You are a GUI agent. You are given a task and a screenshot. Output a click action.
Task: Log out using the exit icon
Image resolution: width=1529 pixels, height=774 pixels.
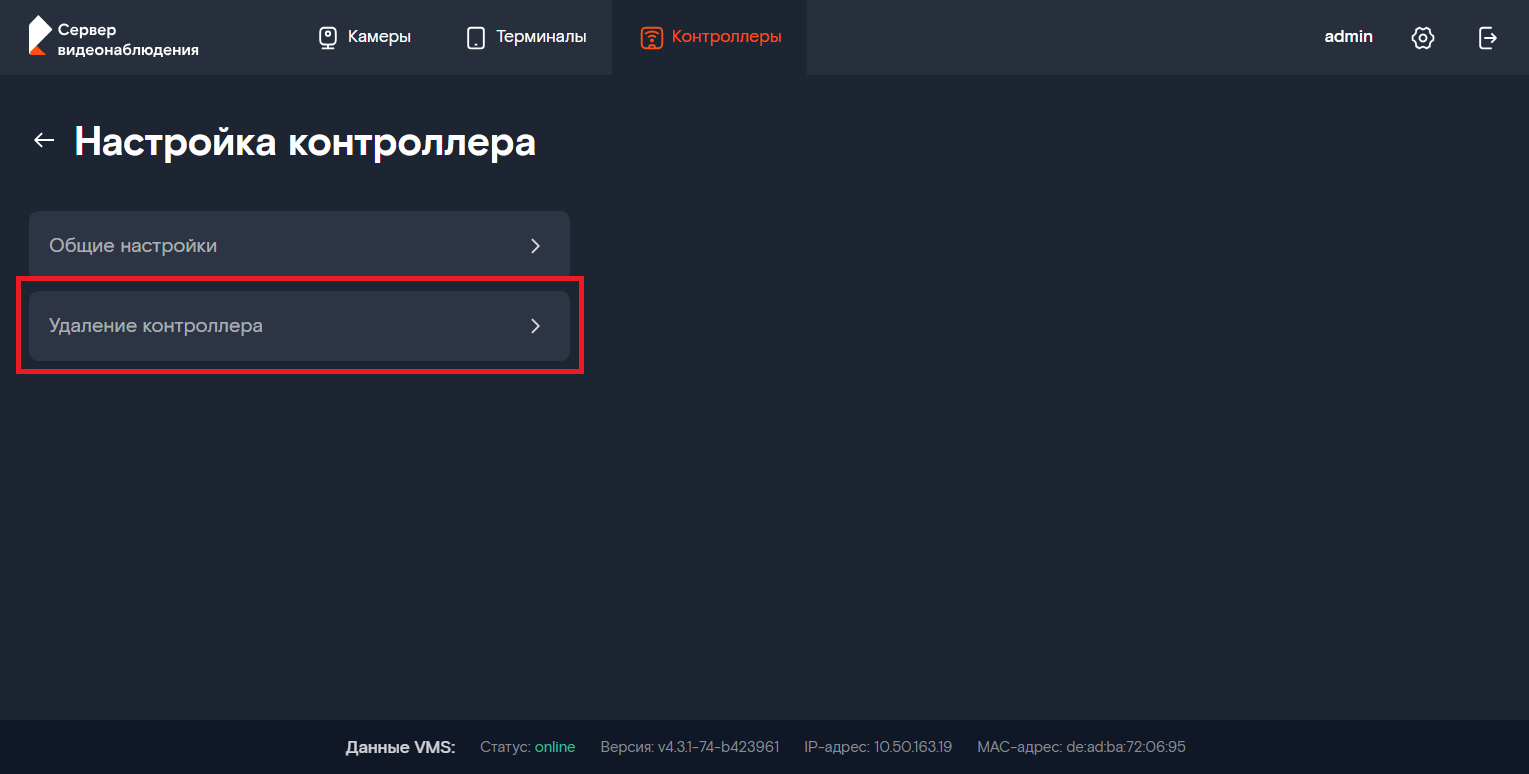click(1488, 38)
